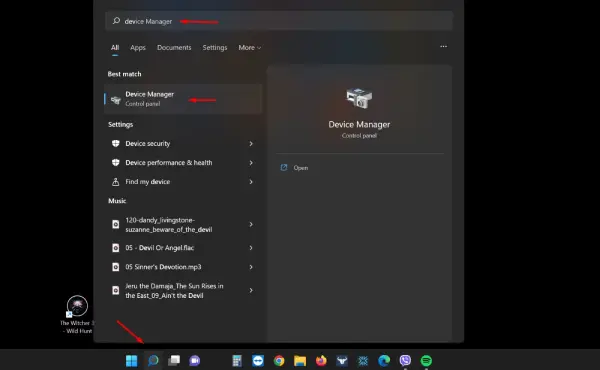Switch to the Documents tab

click(174, 47)
